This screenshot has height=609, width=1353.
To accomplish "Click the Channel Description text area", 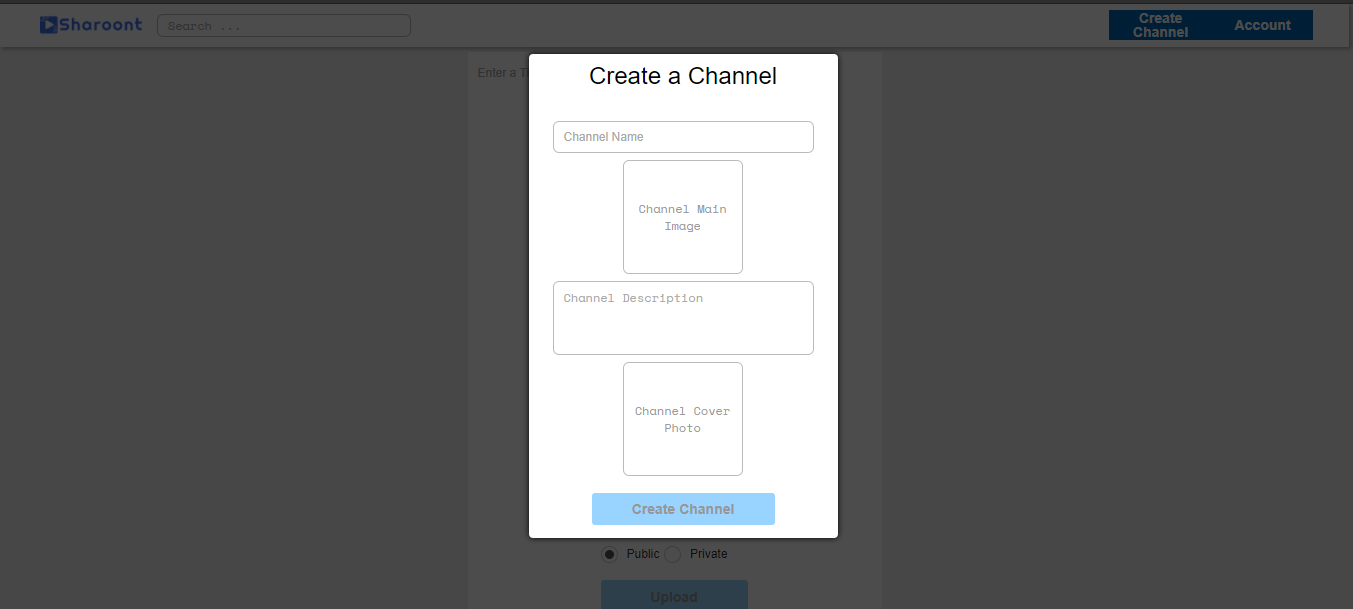I will [683, 318].
